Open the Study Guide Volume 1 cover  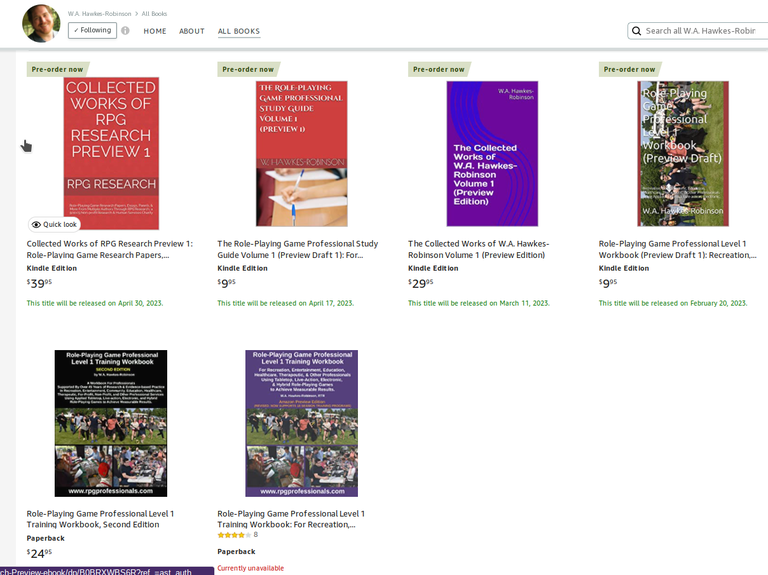pos(302,154)
